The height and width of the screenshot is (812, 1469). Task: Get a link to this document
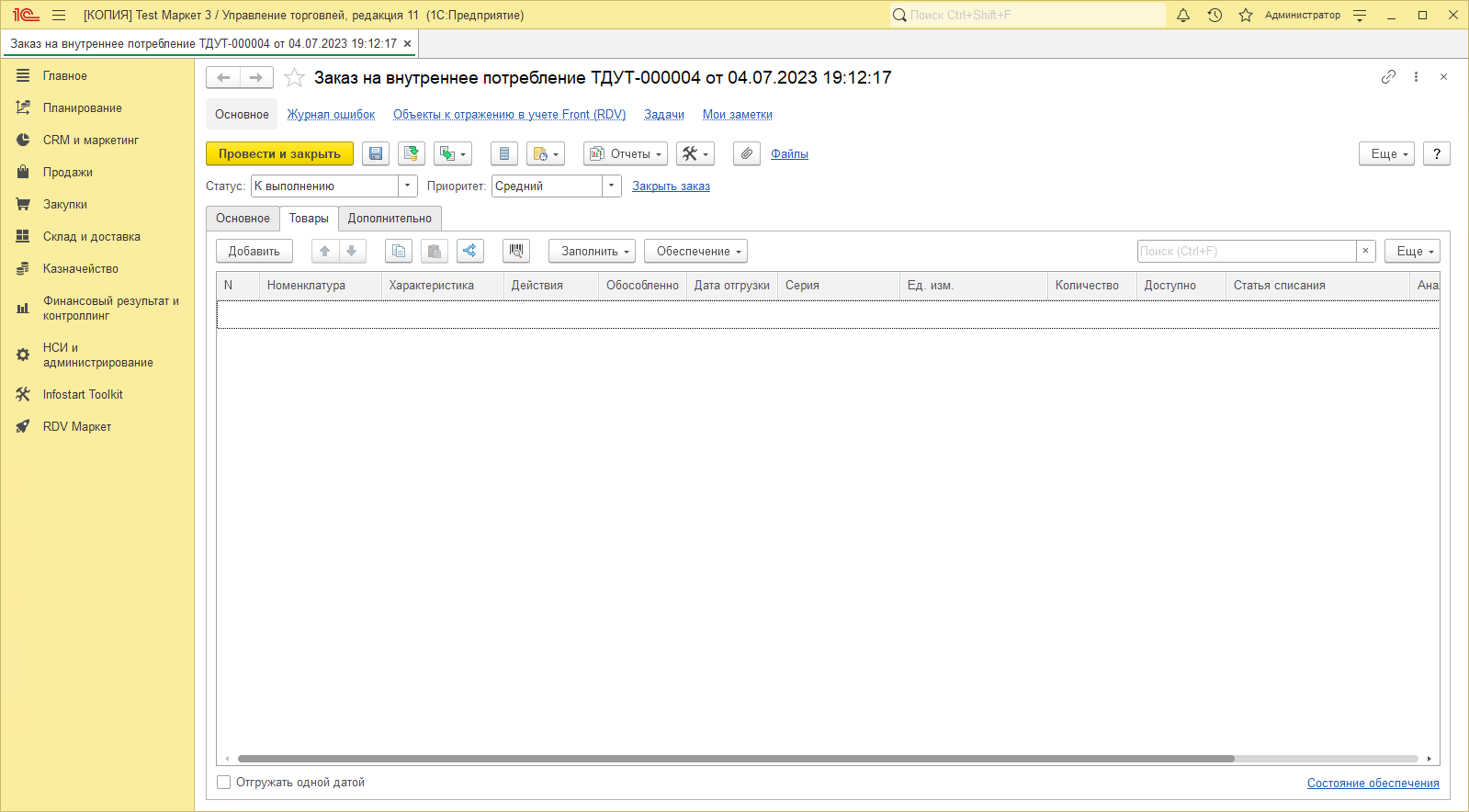coord(1388,77)
